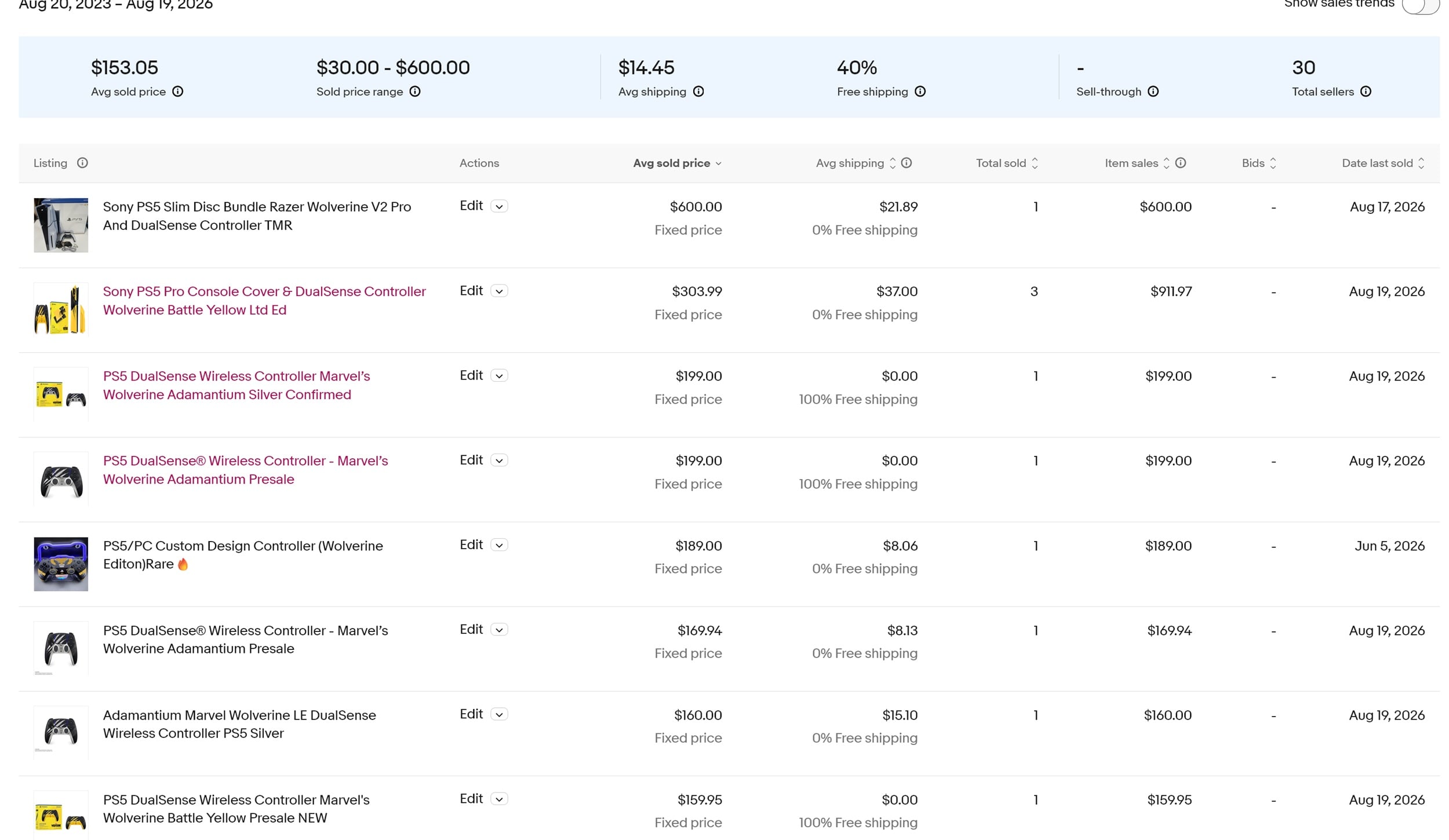Click thumbnail of PS5 Pro Console Cover listing
This screenshot has height=840, width=1449.
click(x=61, y=310)
